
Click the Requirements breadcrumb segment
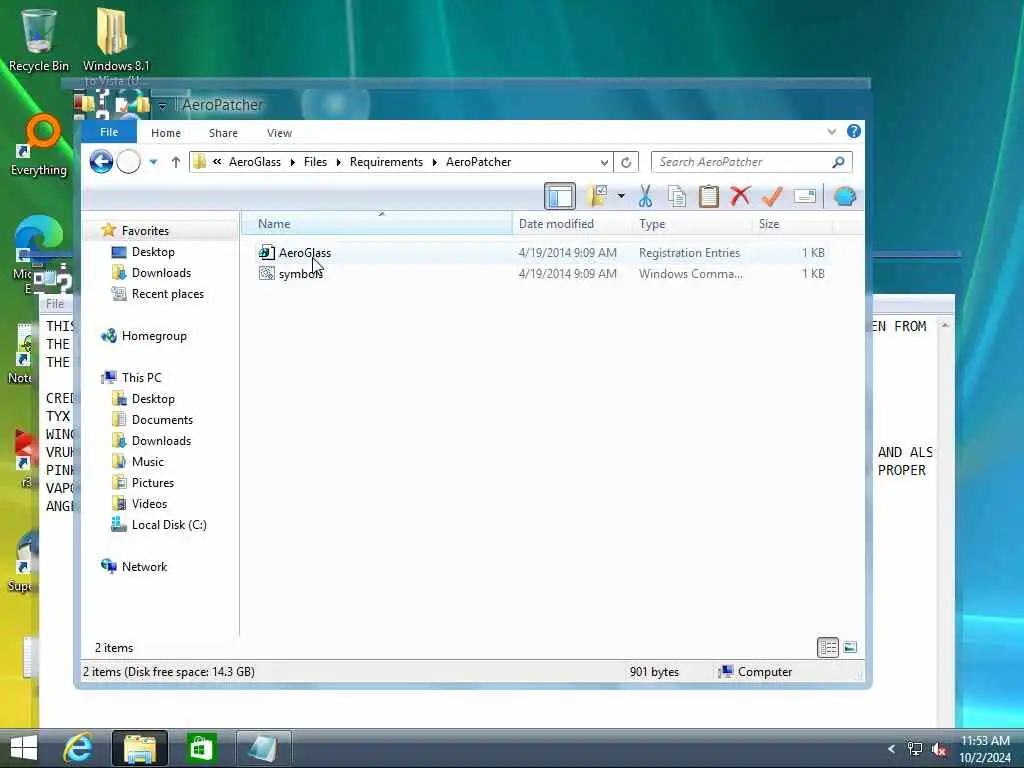386,162
